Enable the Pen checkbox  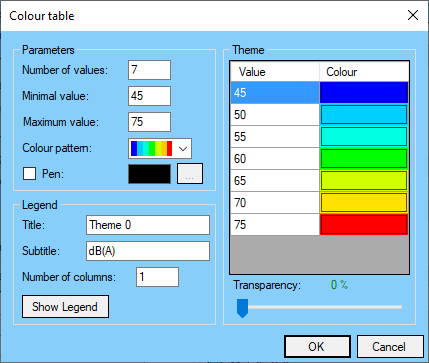(29, 174)
